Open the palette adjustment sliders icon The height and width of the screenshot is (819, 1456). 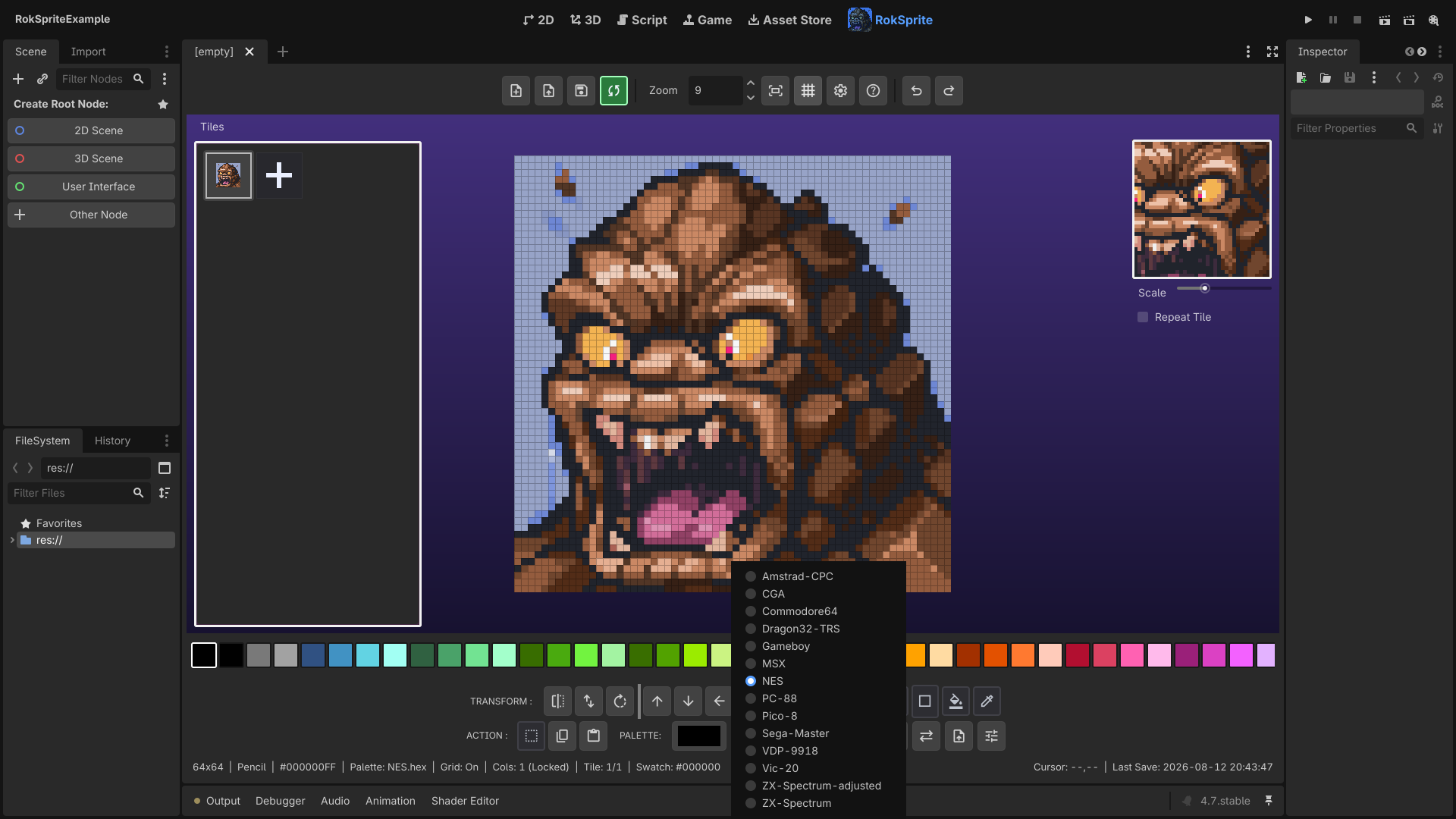991,736
